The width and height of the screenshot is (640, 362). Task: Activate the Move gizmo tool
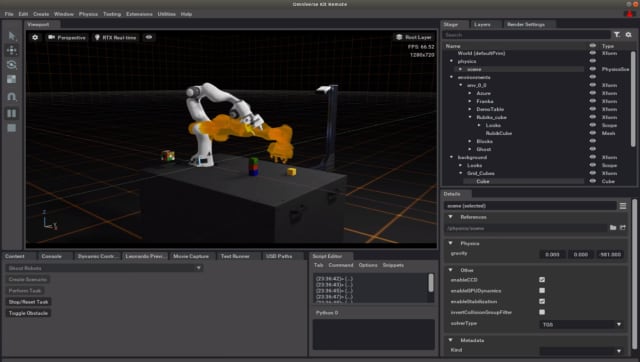point(12,50)
